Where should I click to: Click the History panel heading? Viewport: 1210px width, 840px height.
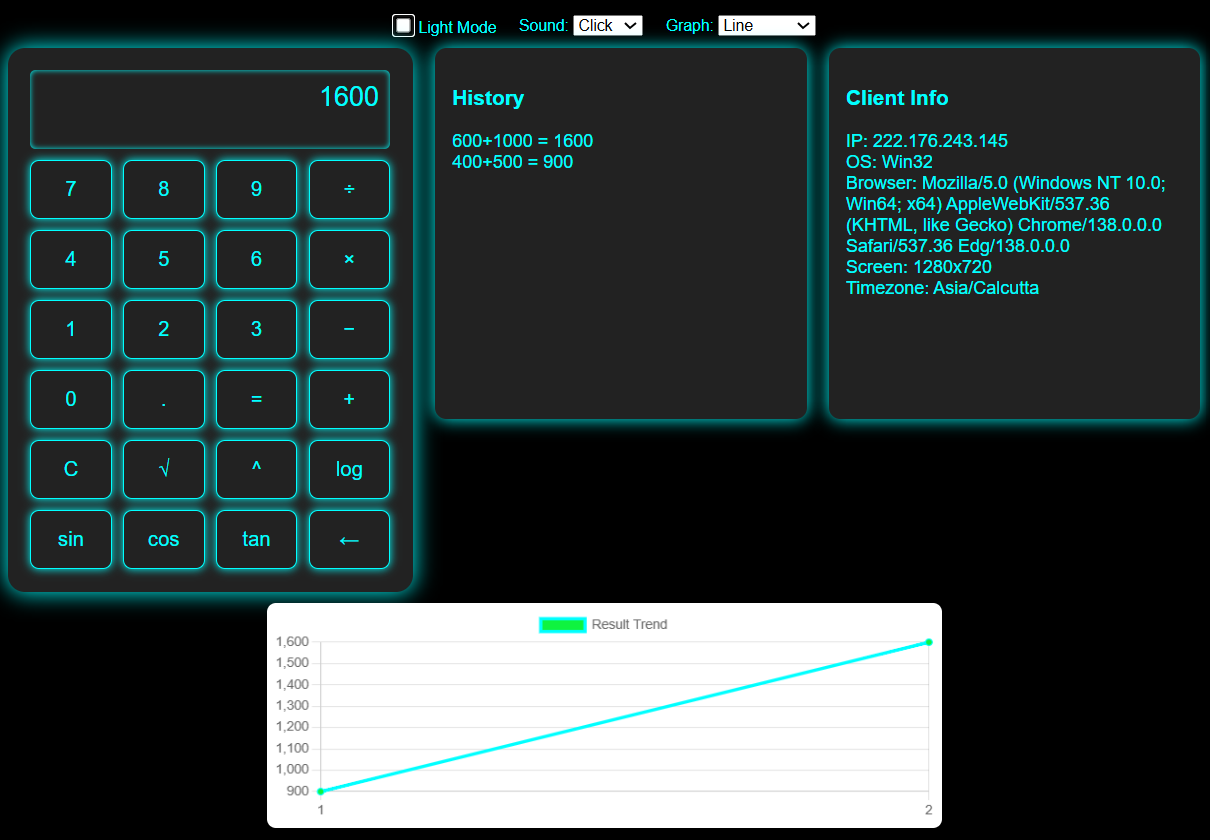coord(488,98)
